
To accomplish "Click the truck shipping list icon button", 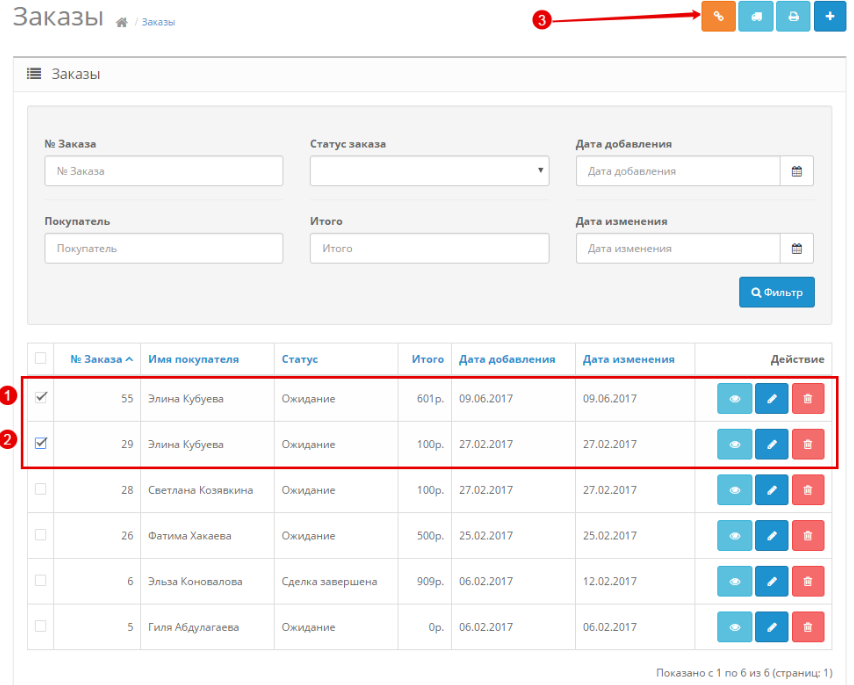I will click(755, 17).
